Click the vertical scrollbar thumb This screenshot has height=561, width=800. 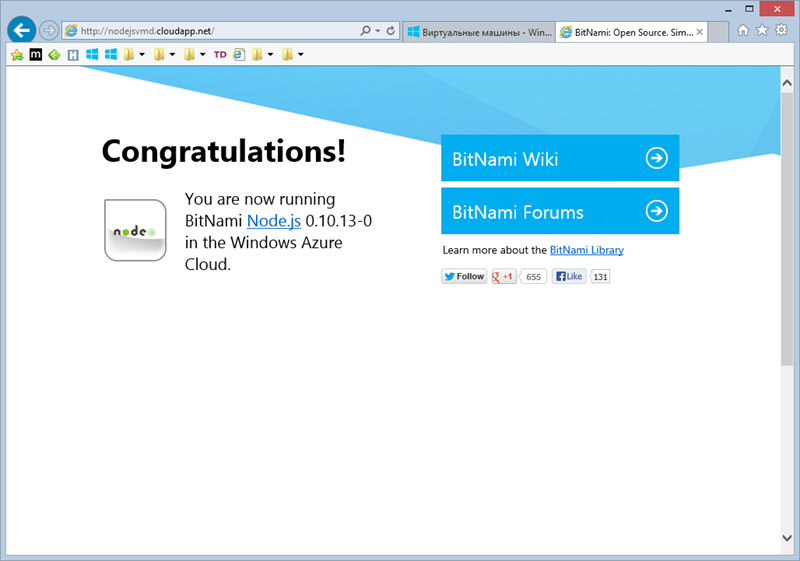[787, 228]
